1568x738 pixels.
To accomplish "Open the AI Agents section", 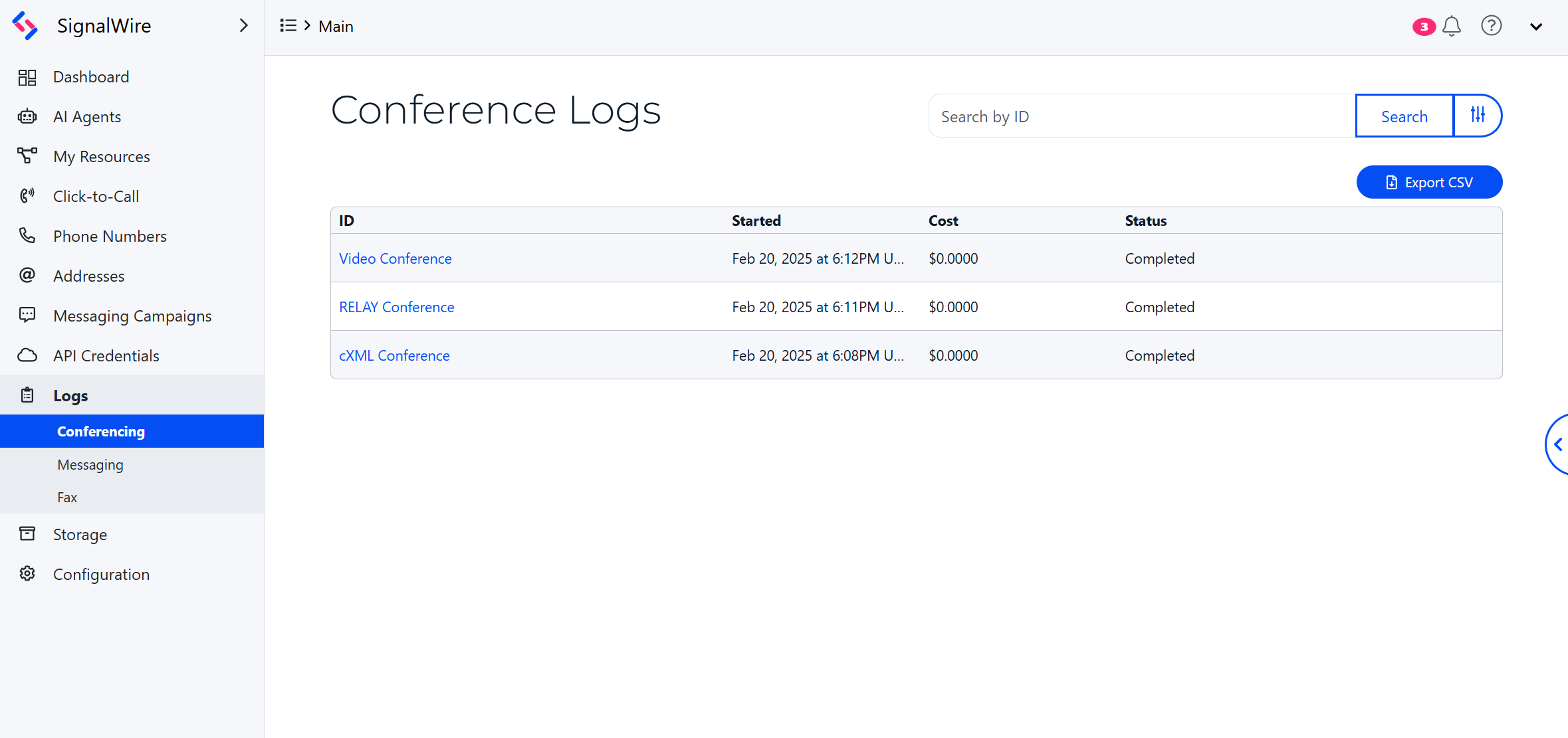I will pos(87,116).
